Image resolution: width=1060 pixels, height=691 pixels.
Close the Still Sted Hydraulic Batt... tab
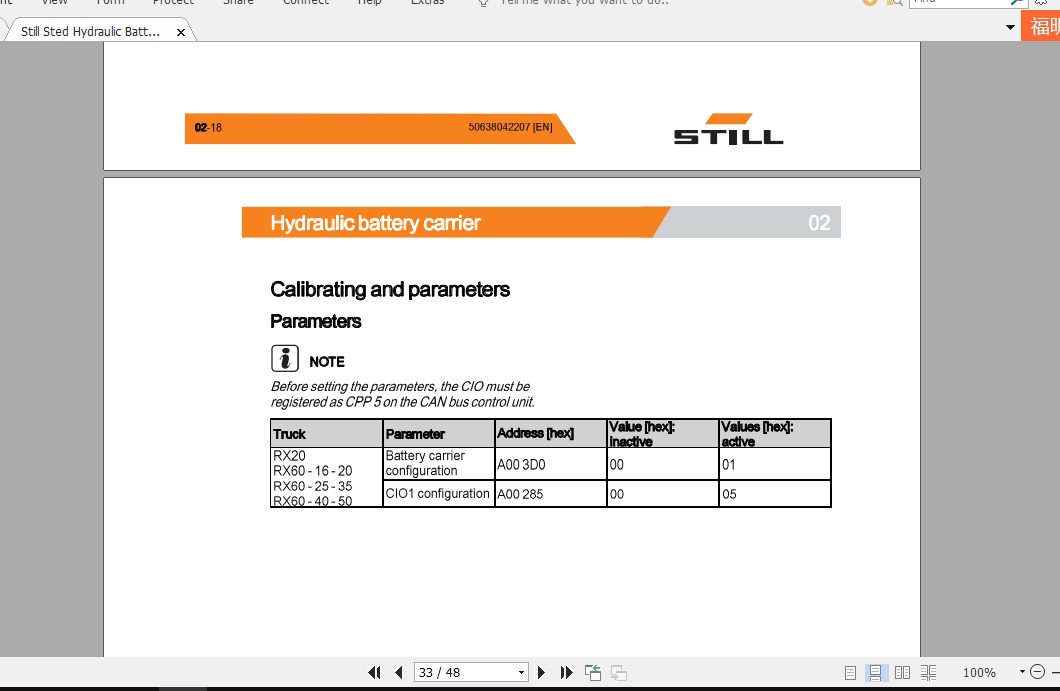pyautogui.click(x=180, y=32)
